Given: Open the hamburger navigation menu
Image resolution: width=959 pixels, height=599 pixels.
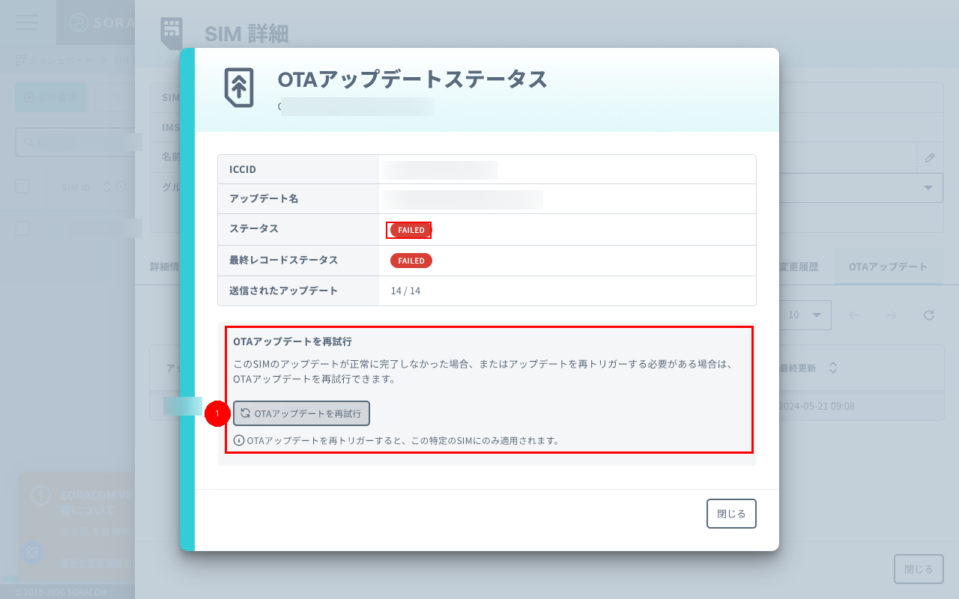Looking at the screenshot, I should pos(25,22).
